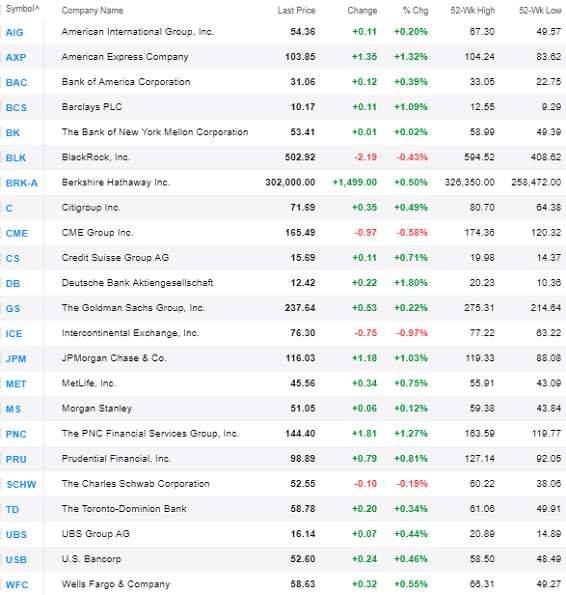The width and height of the screenshot is (566, 595).
Task: Open the C ticker link
Action: [x=9, y=208]
